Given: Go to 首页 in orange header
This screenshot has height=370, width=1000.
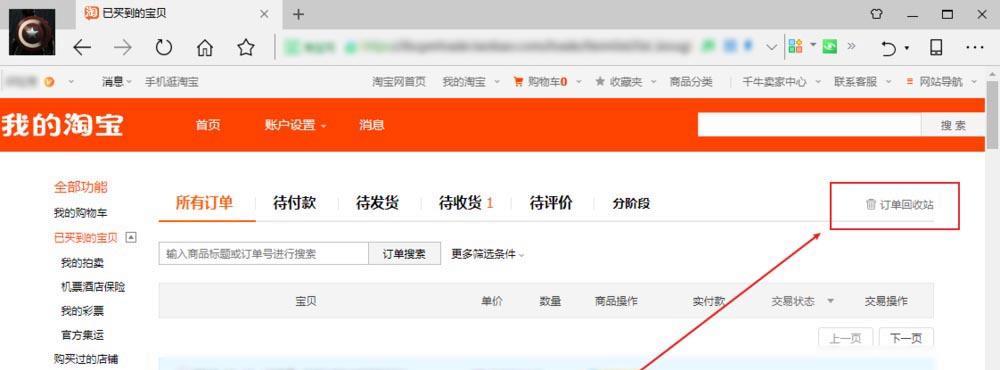Looking at the screenshot, I should point(208,125).
